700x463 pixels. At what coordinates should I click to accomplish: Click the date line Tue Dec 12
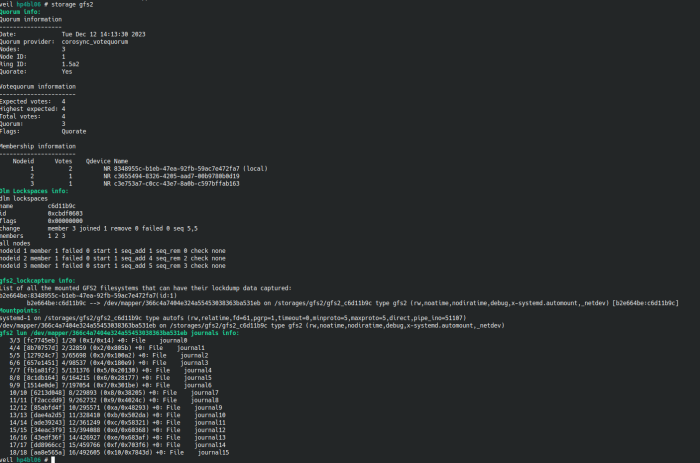(104, 34)
